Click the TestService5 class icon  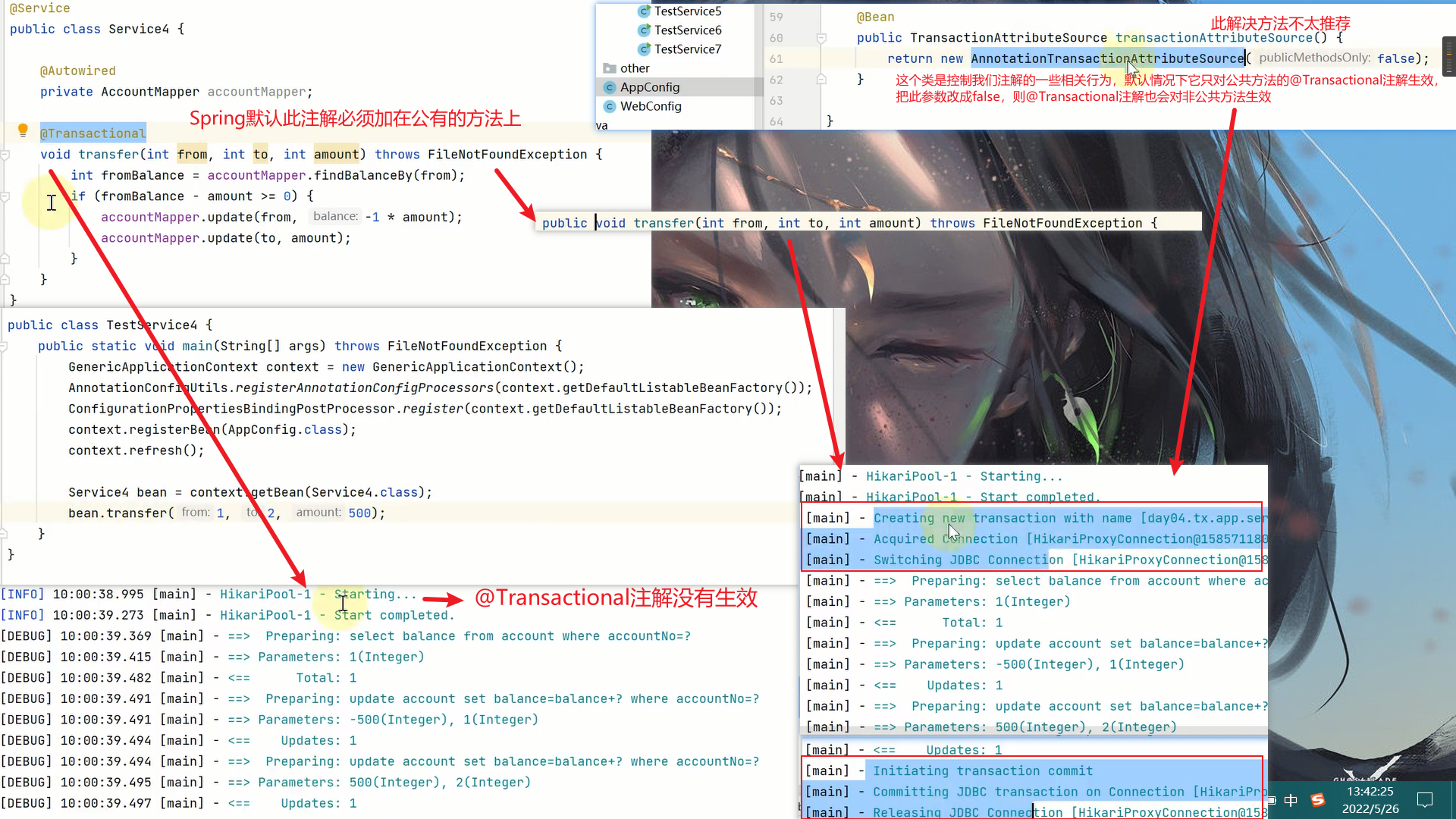click(644, 11)
